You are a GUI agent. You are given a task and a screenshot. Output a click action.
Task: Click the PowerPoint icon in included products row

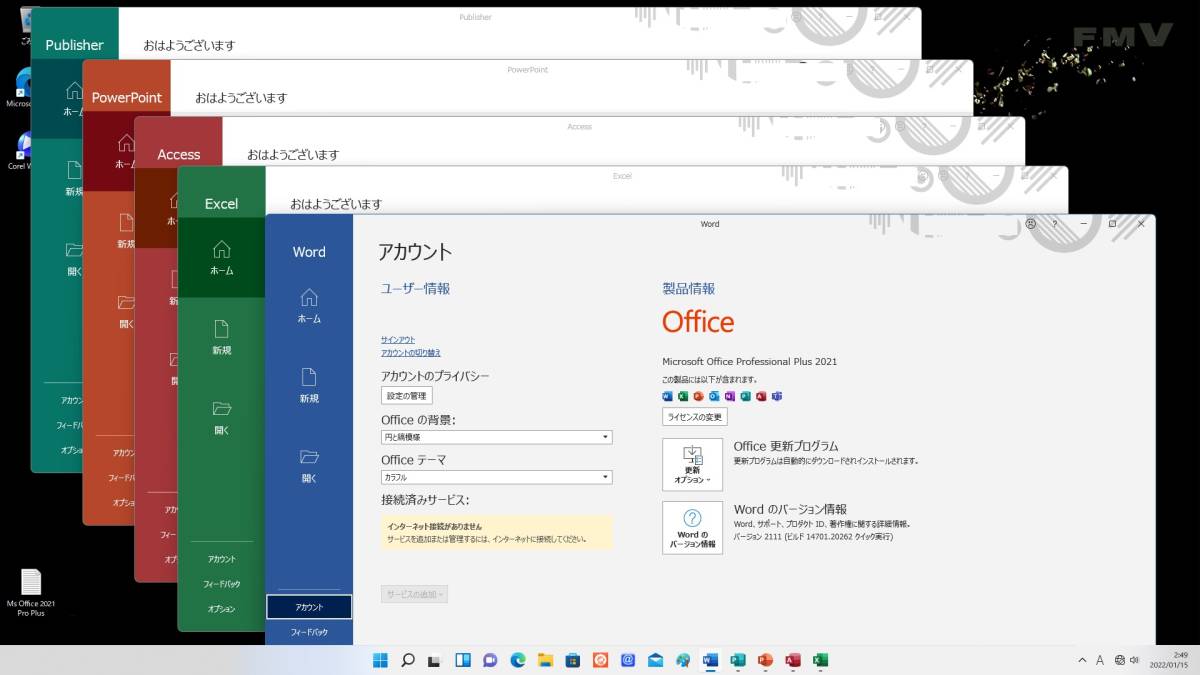(x=698, y=396)
